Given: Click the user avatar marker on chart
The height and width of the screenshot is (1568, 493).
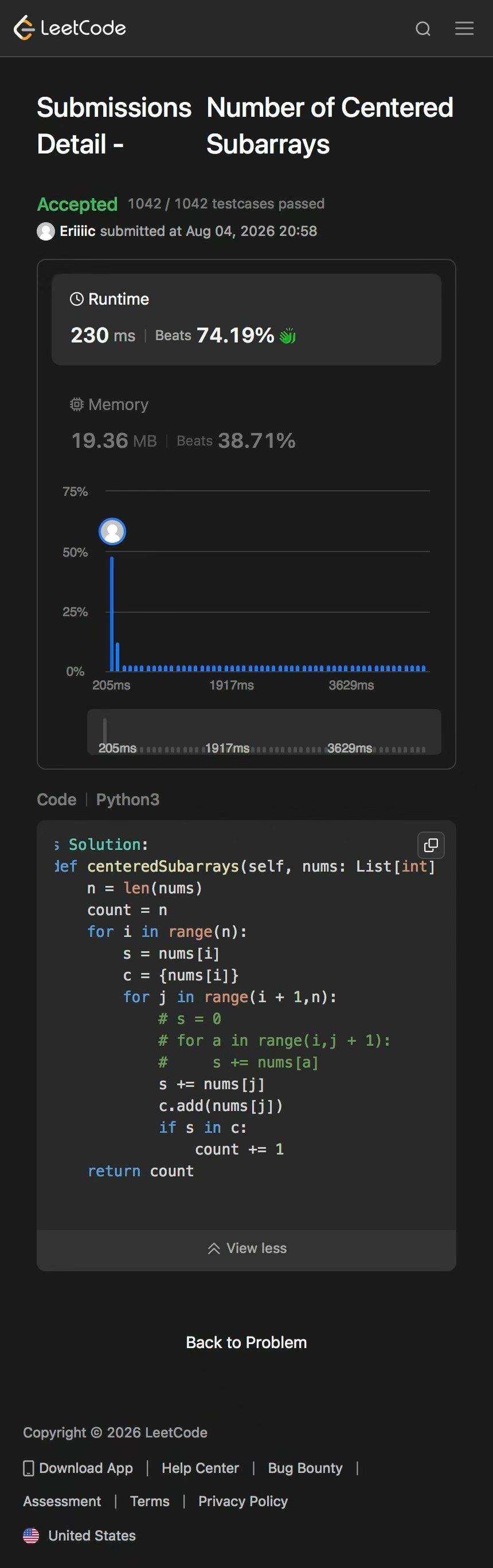Looking at the screenshot, I should coord(112,531).
